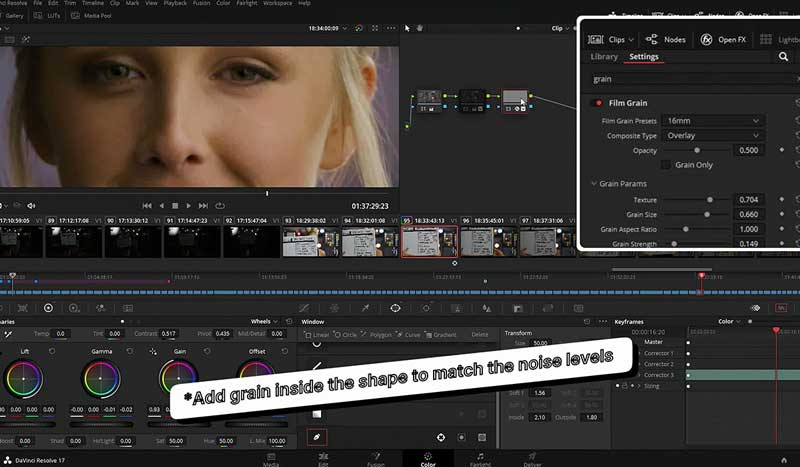Toggle loop playback
Image resolution: width=800 pixels, height=467 pixels.
(220, 206)
